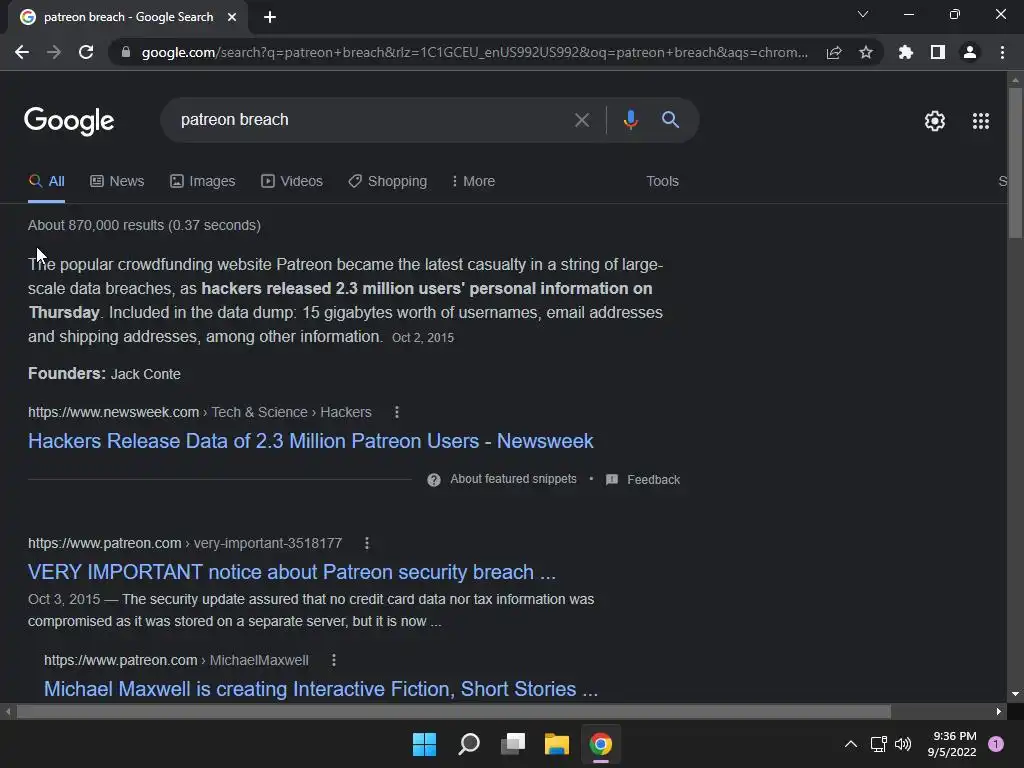Open clock and date in taskbar
This screenshot has height=768, width=1024.
(x=952, y=744)
